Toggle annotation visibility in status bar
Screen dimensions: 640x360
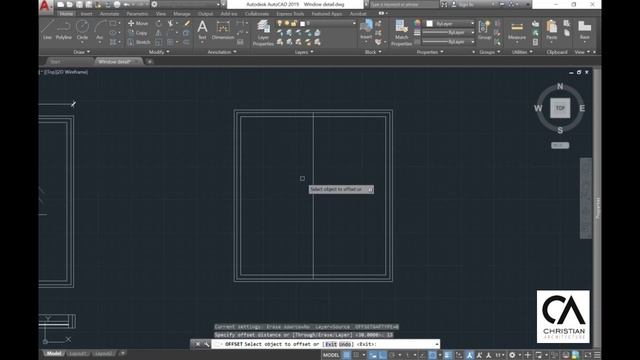[x=469, y=355]
